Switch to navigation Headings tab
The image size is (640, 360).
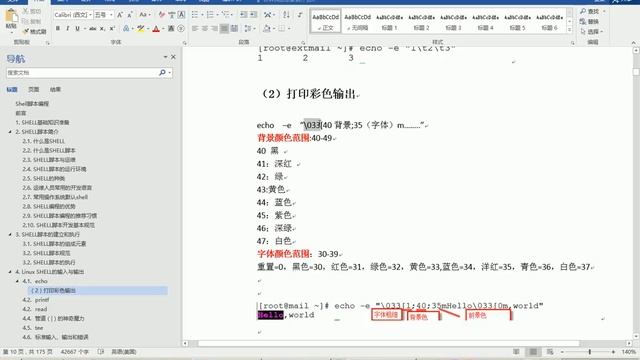(12, 89)
